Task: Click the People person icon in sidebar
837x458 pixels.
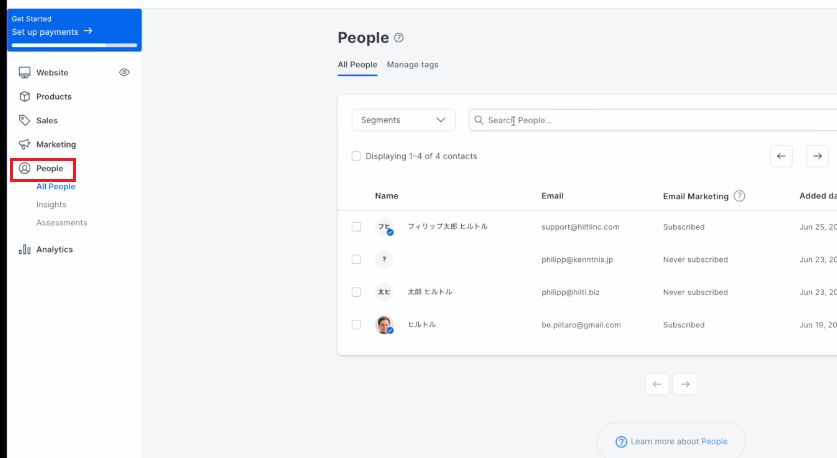Action: tap(25, 168)
